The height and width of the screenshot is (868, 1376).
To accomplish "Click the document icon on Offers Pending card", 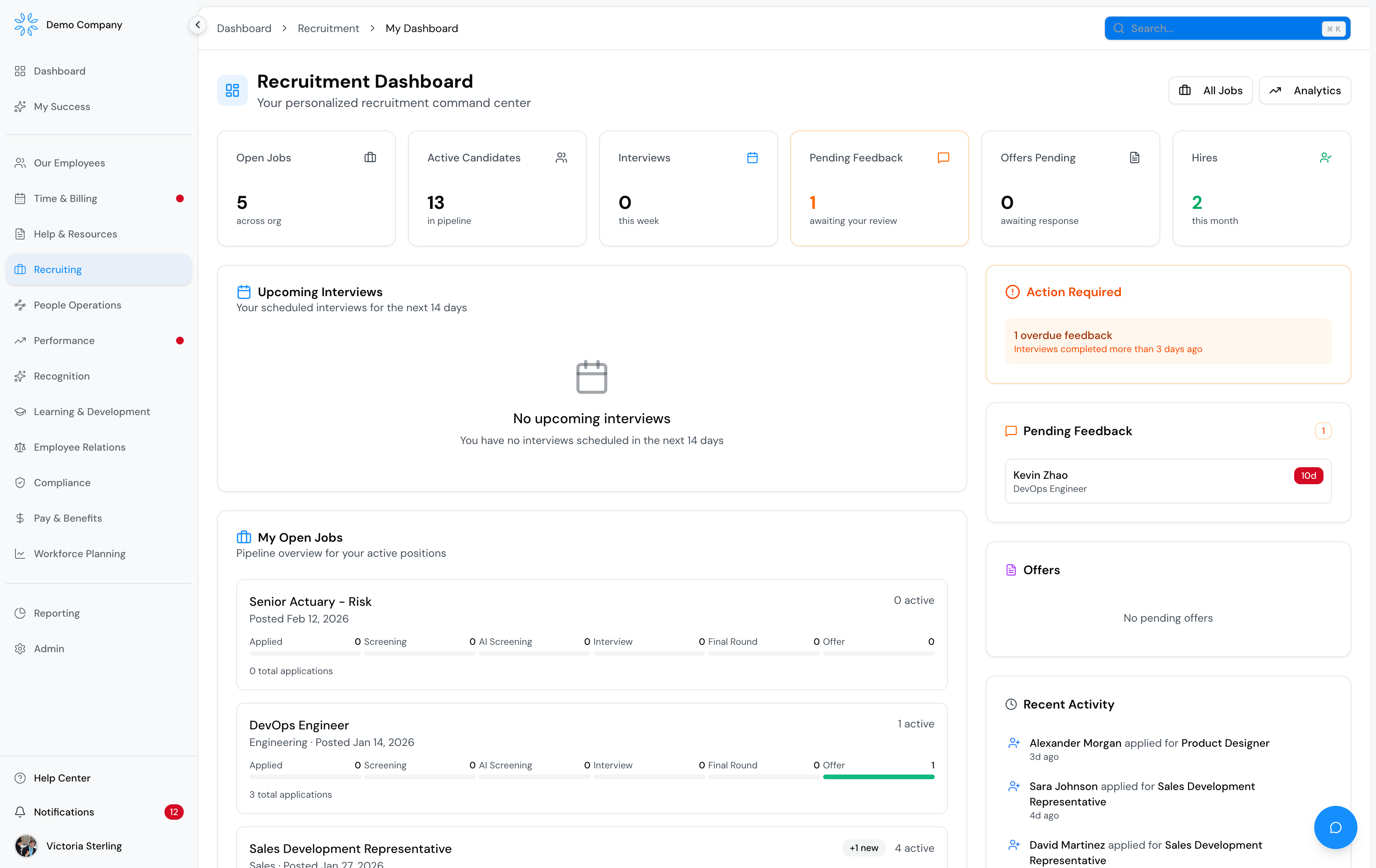I will tap(1134, 157).
